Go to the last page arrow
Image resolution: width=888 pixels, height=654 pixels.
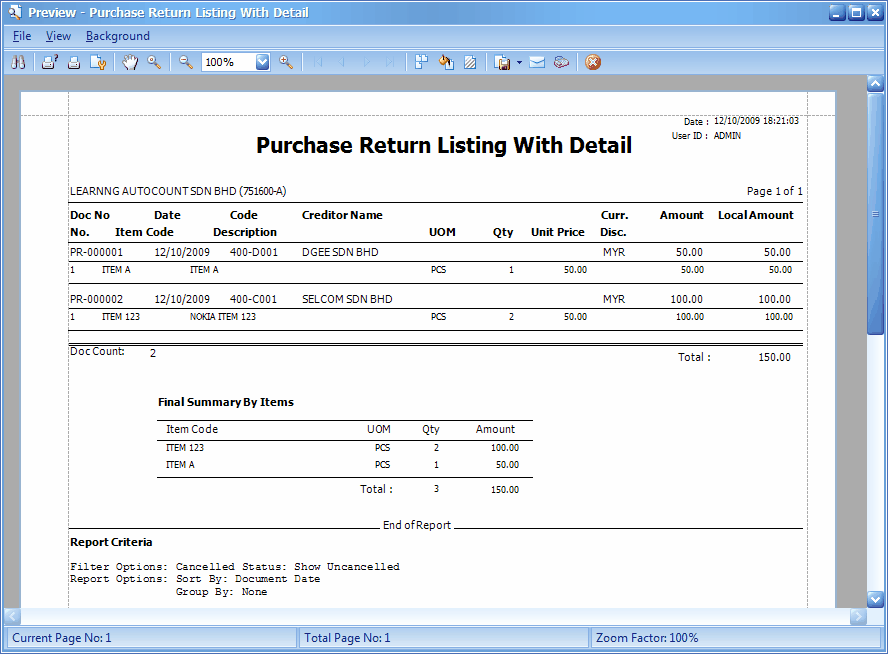[390, 62]
